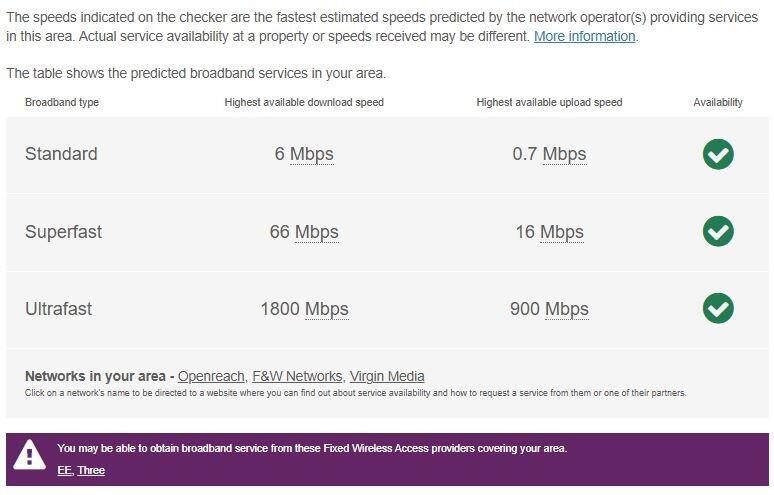Visit the F&W Networks link
774x495 pixels.
(x=297, y=376)
